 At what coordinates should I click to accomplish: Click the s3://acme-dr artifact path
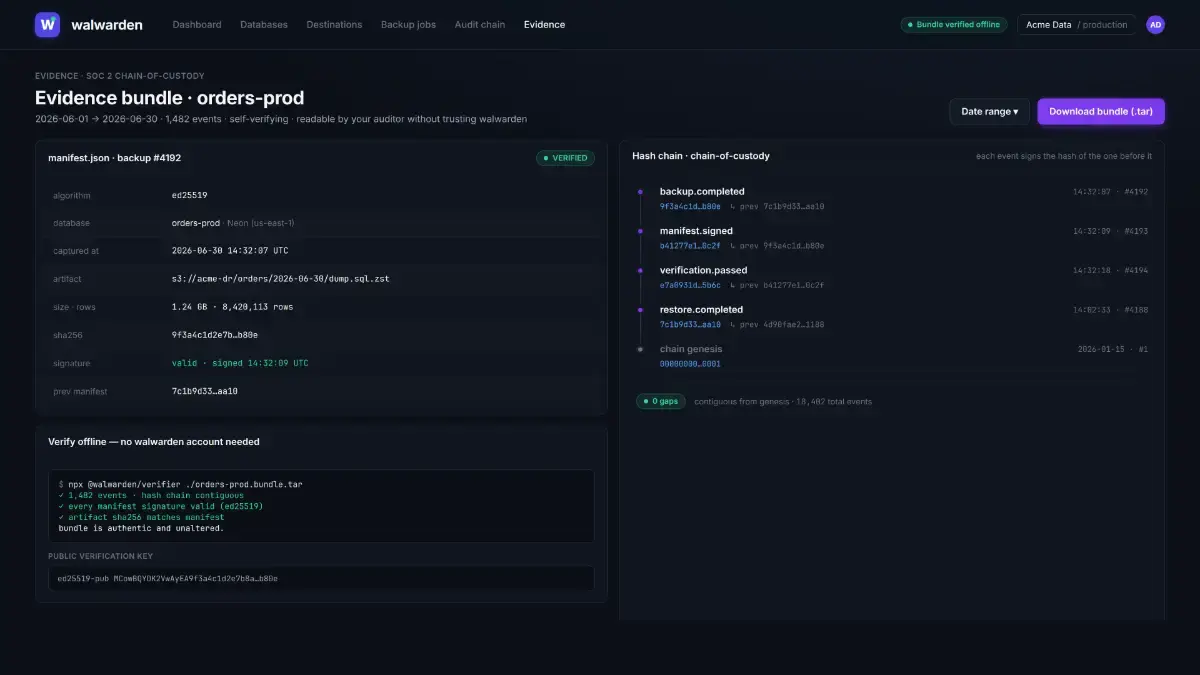click(280, 279)
